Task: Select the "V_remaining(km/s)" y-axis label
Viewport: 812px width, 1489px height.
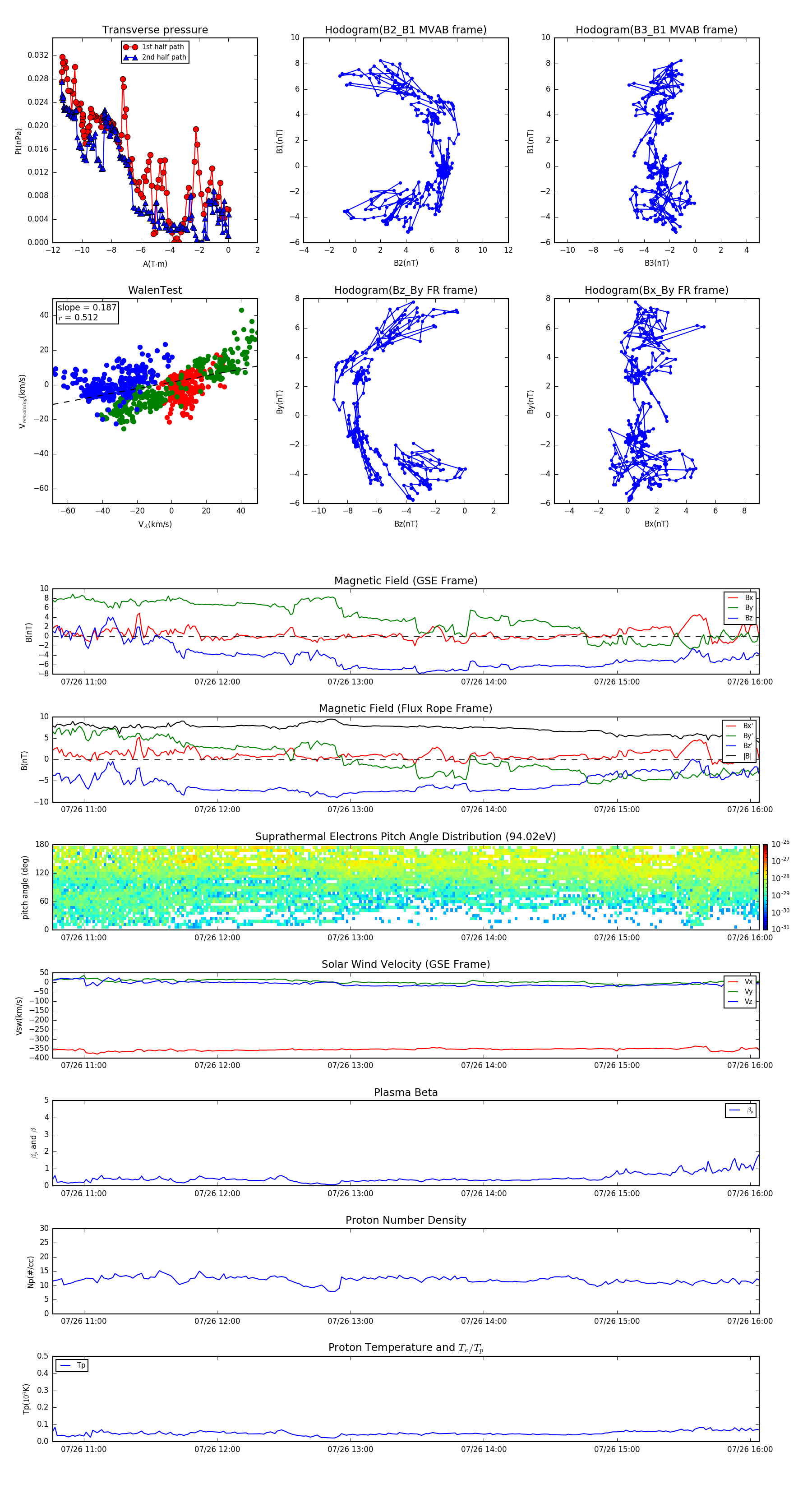Action: coord(23,401)
